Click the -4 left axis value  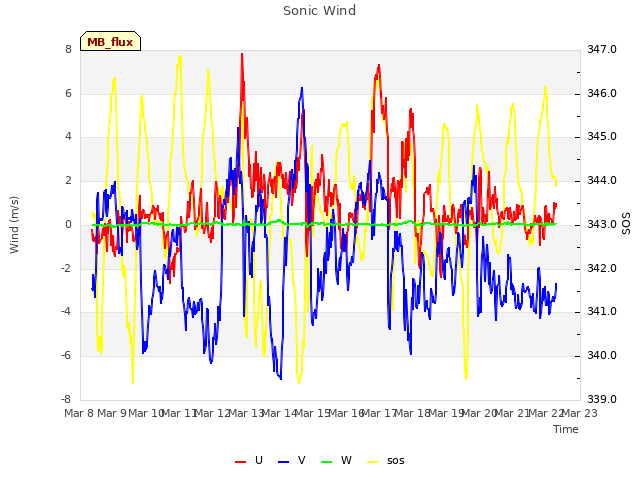pos(66,312)
